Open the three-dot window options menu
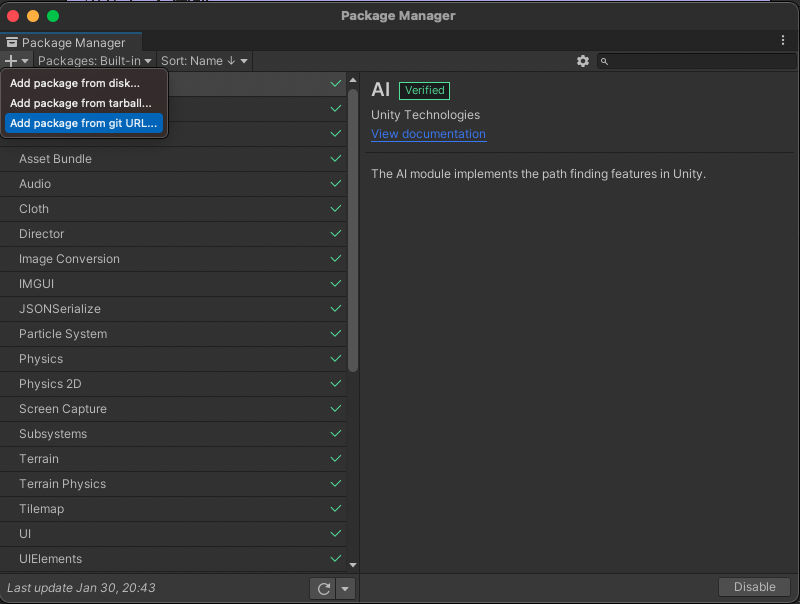Image resolution: width=800 pixels, height=604 pixels. coord(783,40)
